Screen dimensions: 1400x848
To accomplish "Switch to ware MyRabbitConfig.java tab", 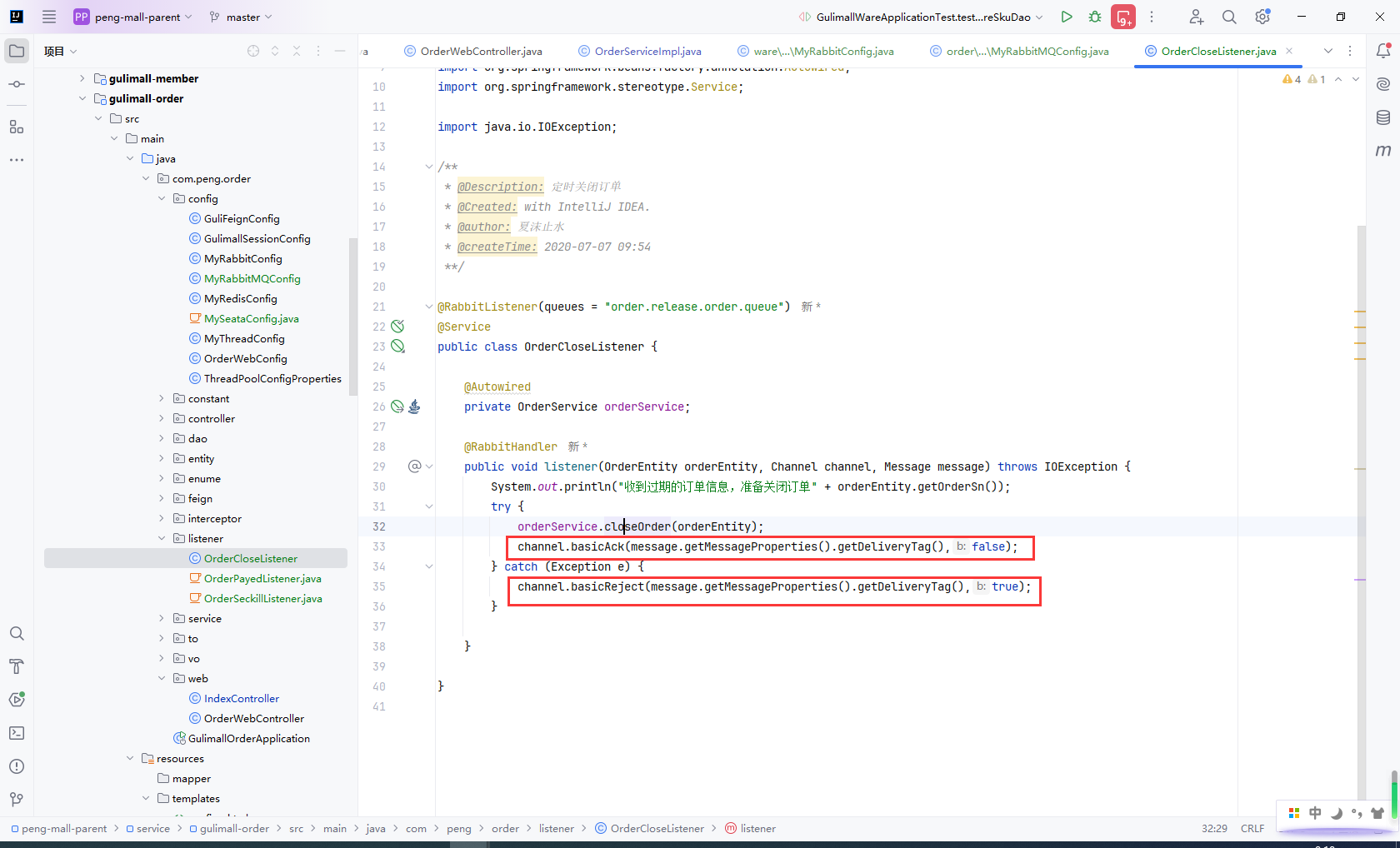I will pos(815,51).
